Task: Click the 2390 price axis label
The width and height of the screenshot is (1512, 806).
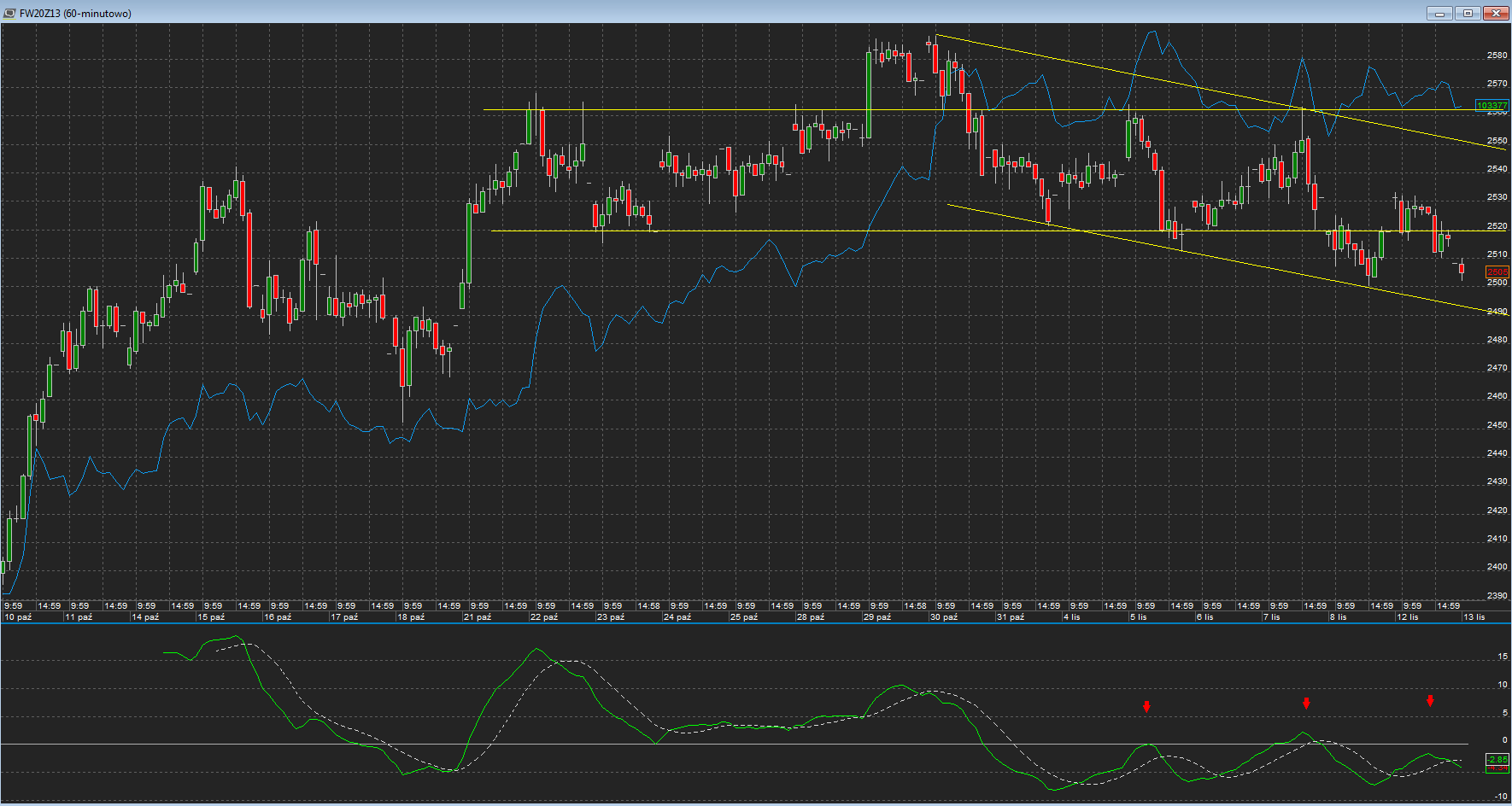Action: [1497, 596]
